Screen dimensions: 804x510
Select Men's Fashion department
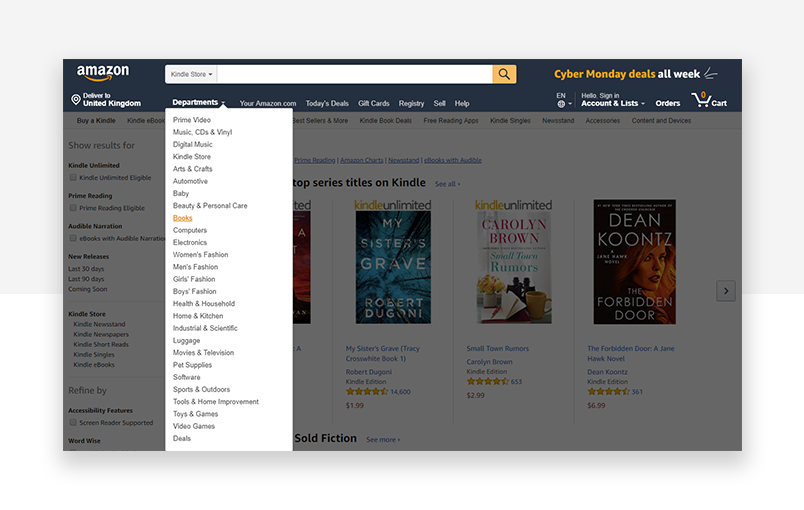pyautogui.click(x=195, y=267)
